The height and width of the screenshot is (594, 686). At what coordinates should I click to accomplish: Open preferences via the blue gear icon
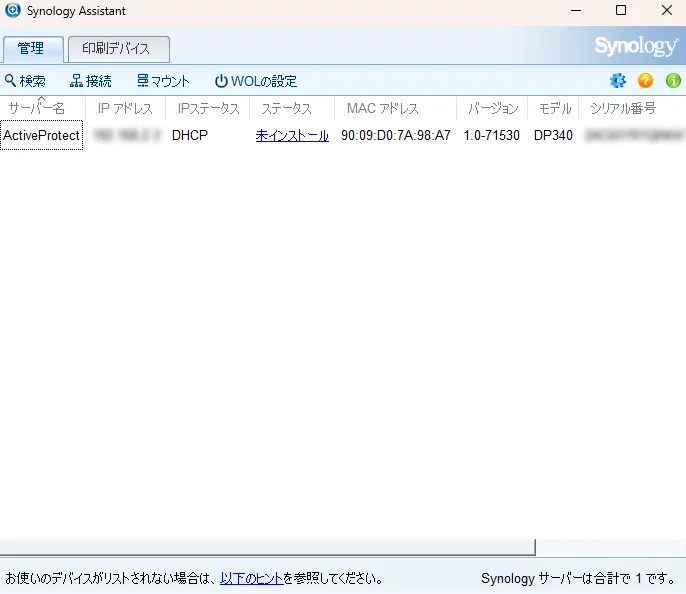click(618, 81)
